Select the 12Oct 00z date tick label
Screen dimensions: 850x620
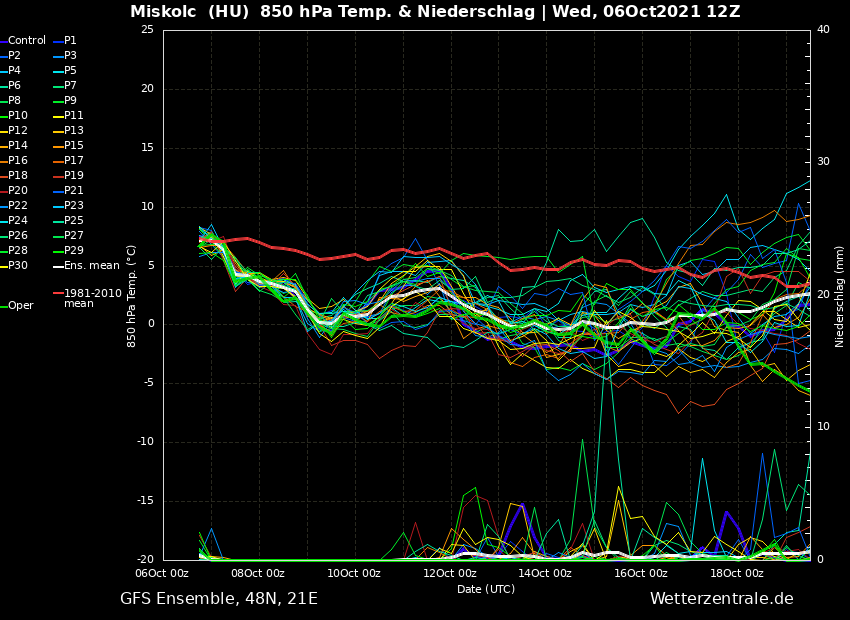coord(450,574)
